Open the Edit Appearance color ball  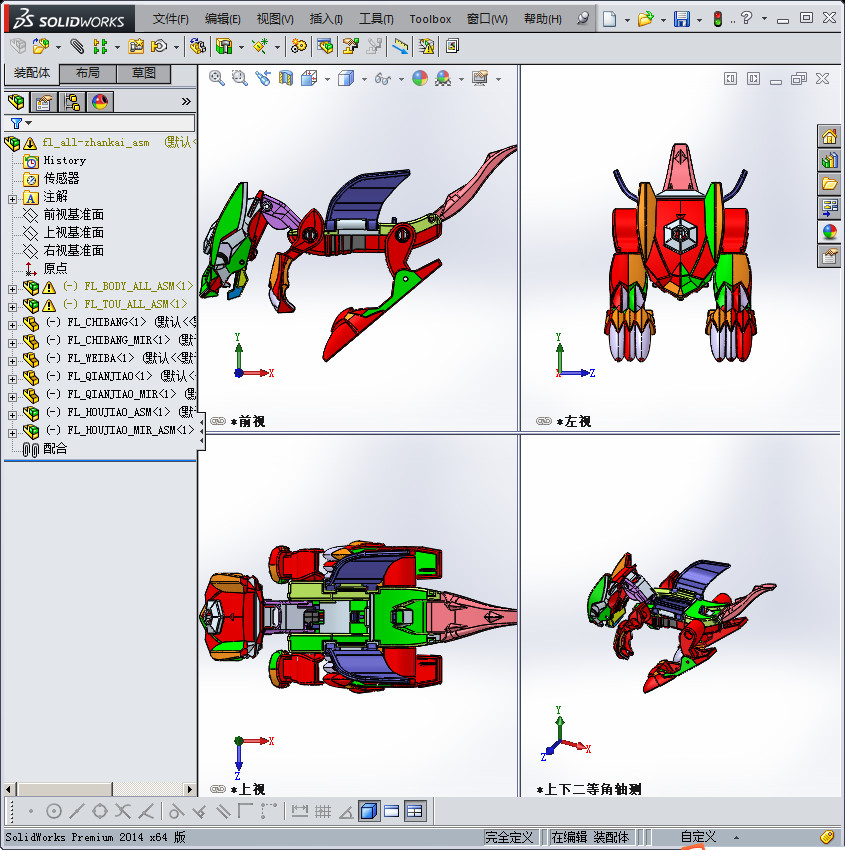tap(420, 78)
